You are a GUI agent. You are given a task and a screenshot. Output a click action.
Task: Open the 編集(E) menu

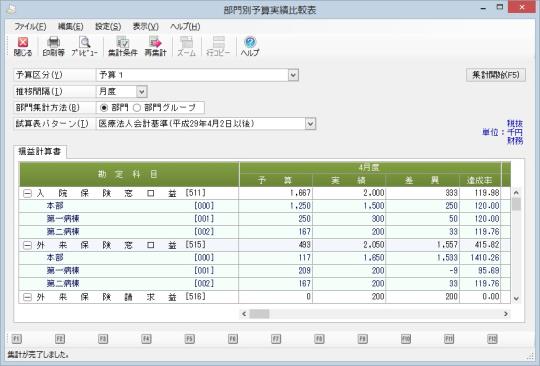coord(71,27)
